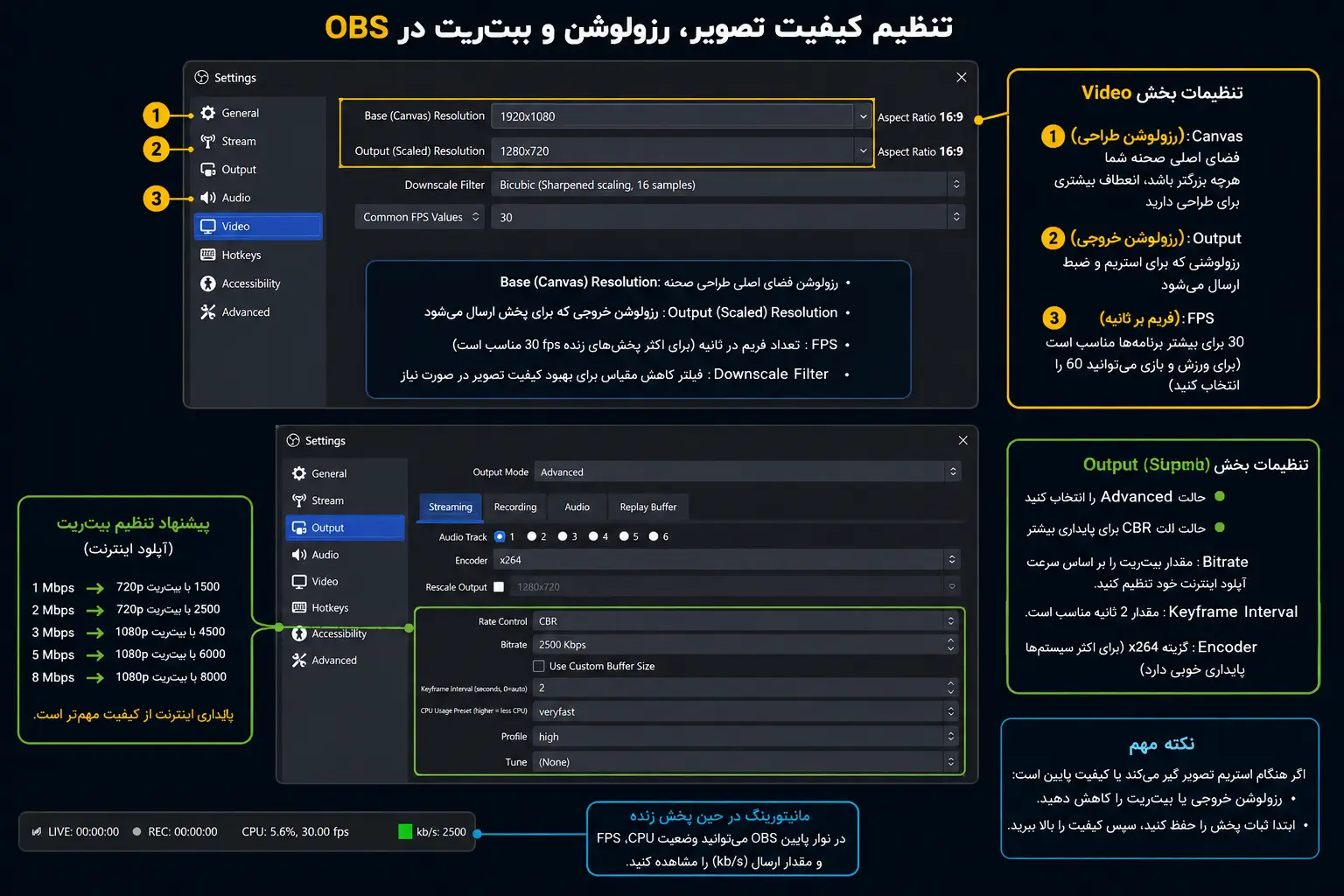Switch to the Audio tab in Output settings
The width and height of the screenshot is (1344, 896).
577,507
